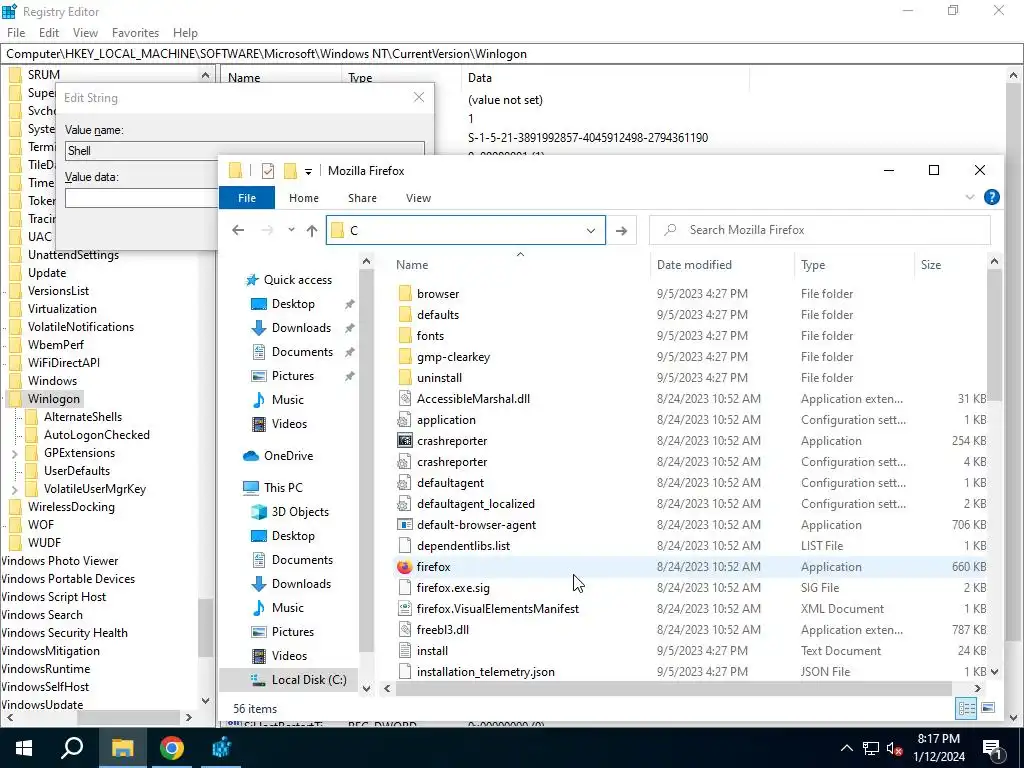Go up one folder level arrow
This screenshot has height=768, width=1024.
tap(312, 231)
